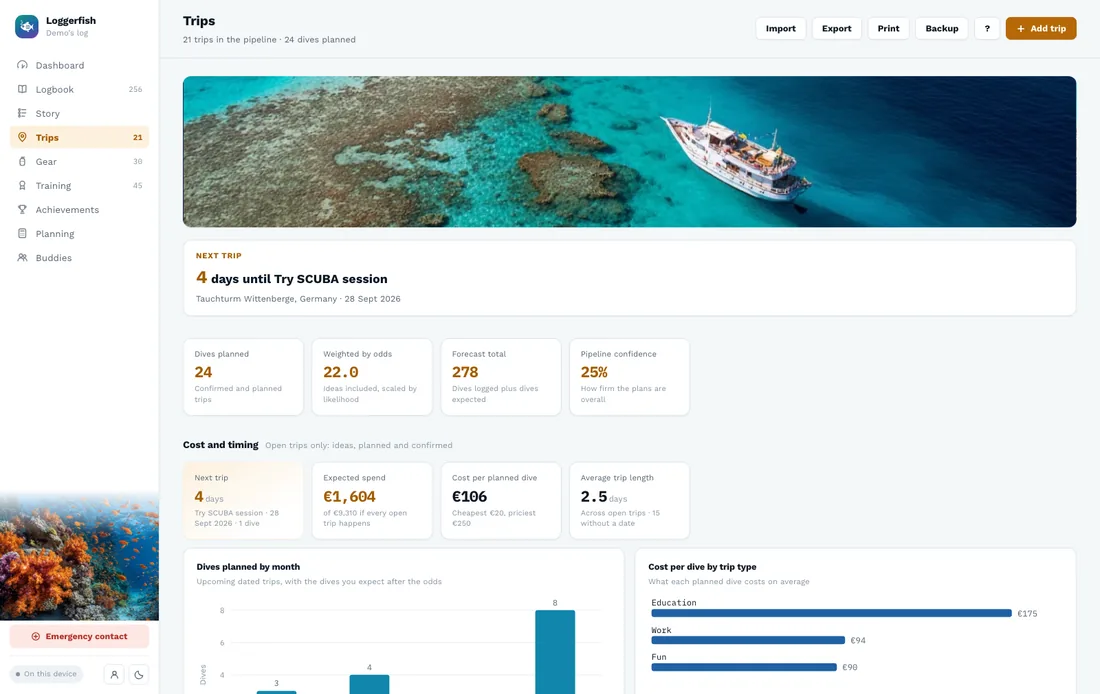Screen dimensions: 1100x694
Task: Toggle dark mode with the moon icon
Action: click(139, 674)
